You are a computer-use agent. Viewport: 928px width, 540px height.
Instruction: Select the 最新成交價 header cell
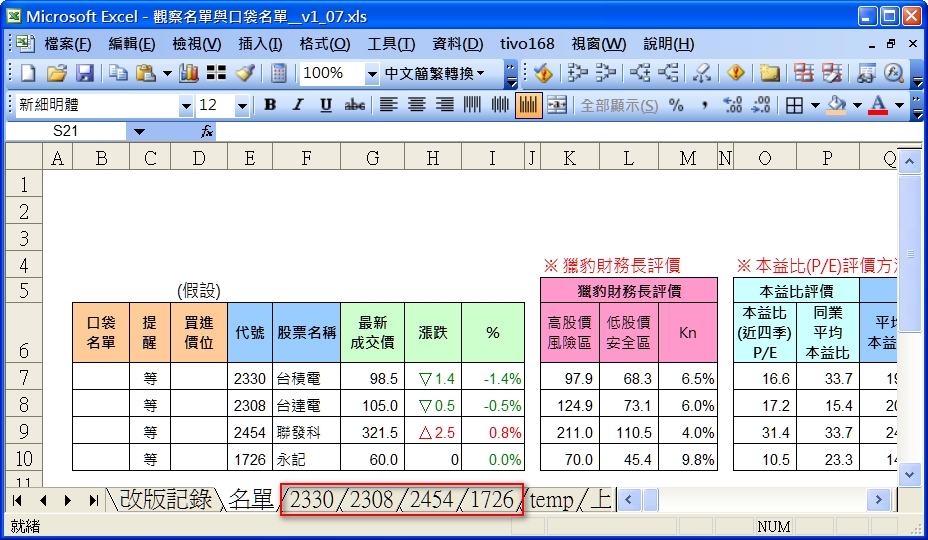coord(372,332)
